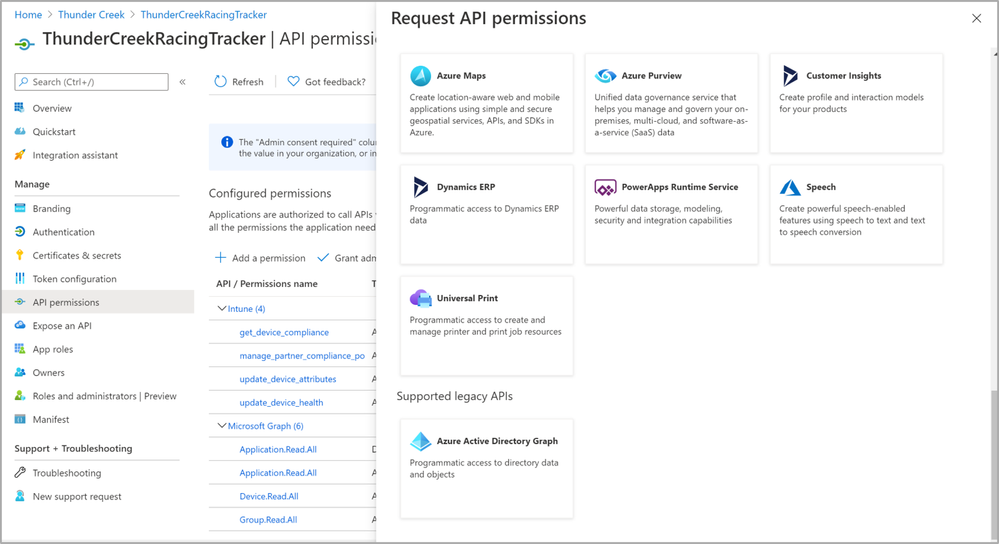Open the manage_partner_compliance_po permission link
The height and width of the screenshot is (544, 999).
point(302,355)
